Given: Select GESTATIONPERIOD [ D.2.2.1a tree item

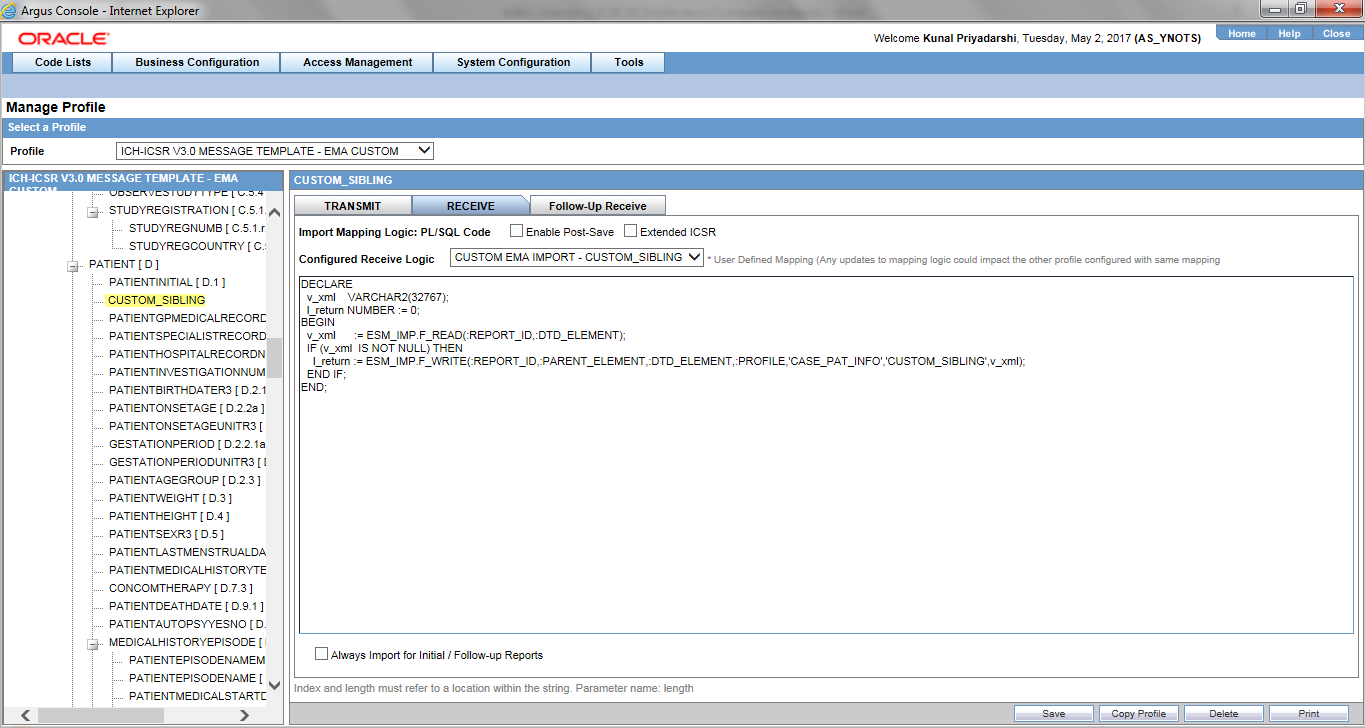Looking at the screenshot, I should click(x=187, y=444).
